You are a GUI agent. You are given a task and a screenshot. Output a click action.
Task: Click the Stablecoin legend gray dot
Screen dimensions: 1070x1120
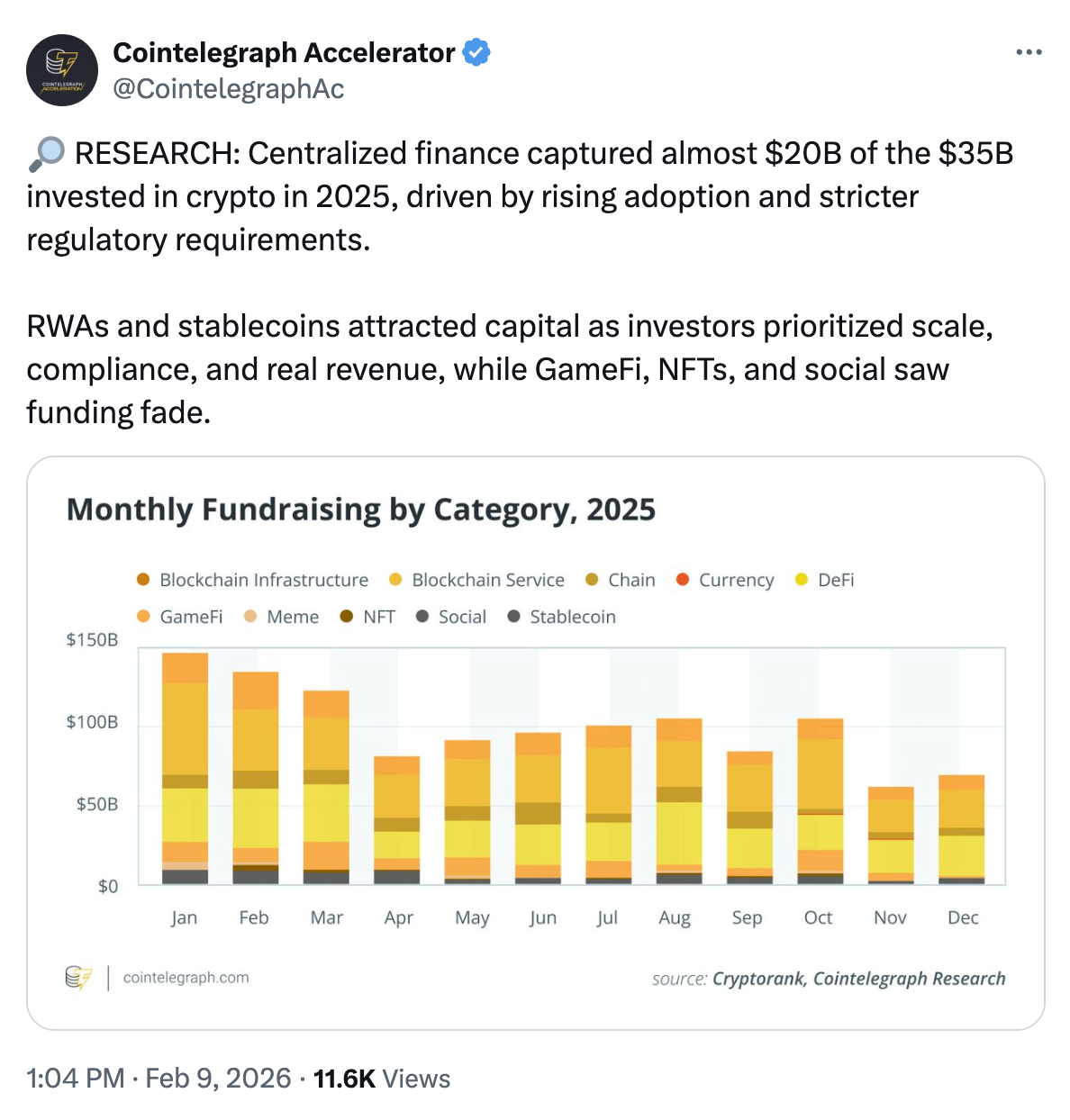[514, 617]
